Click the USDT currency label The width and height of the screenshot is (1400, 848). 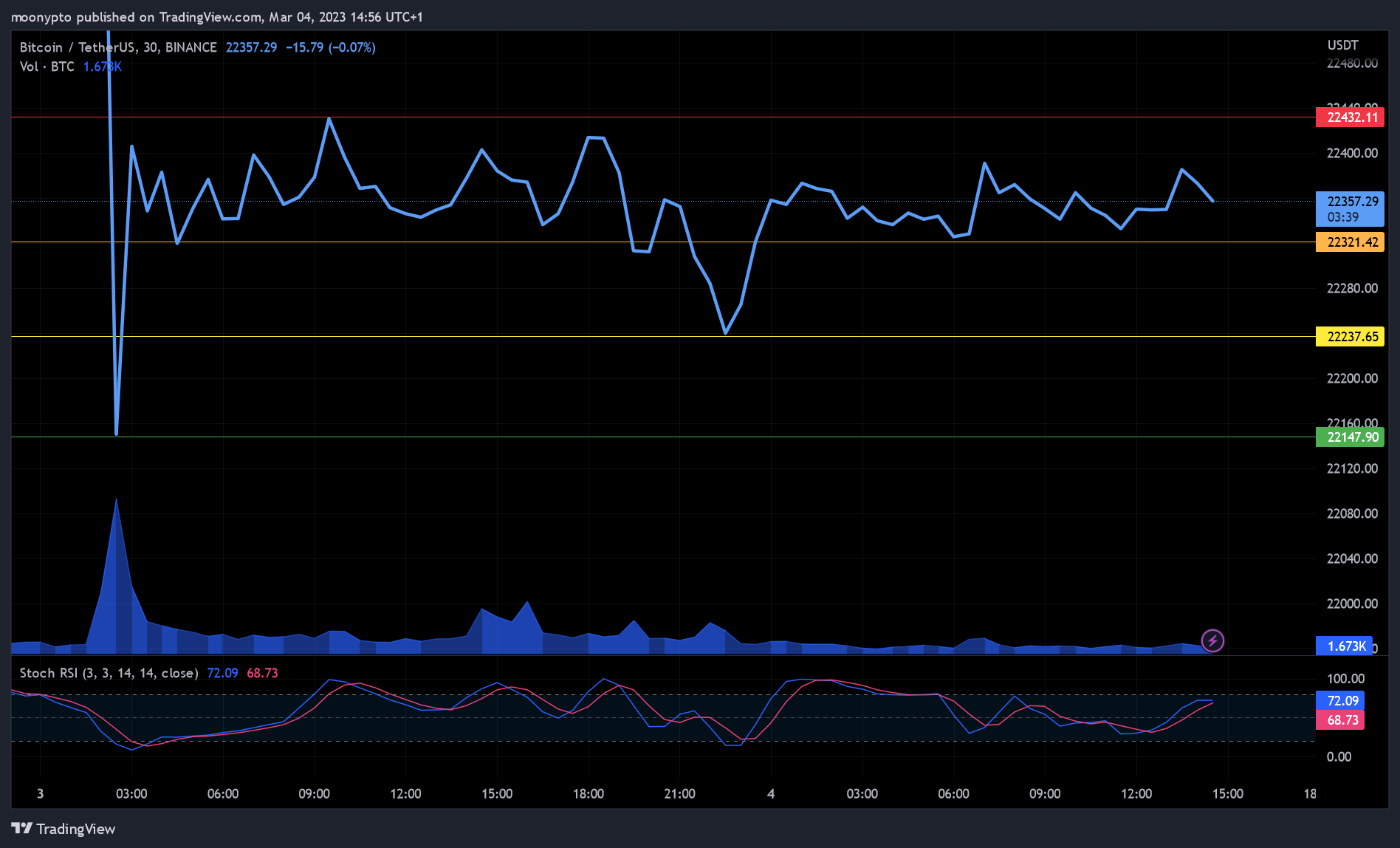(x=1342, y=45)
